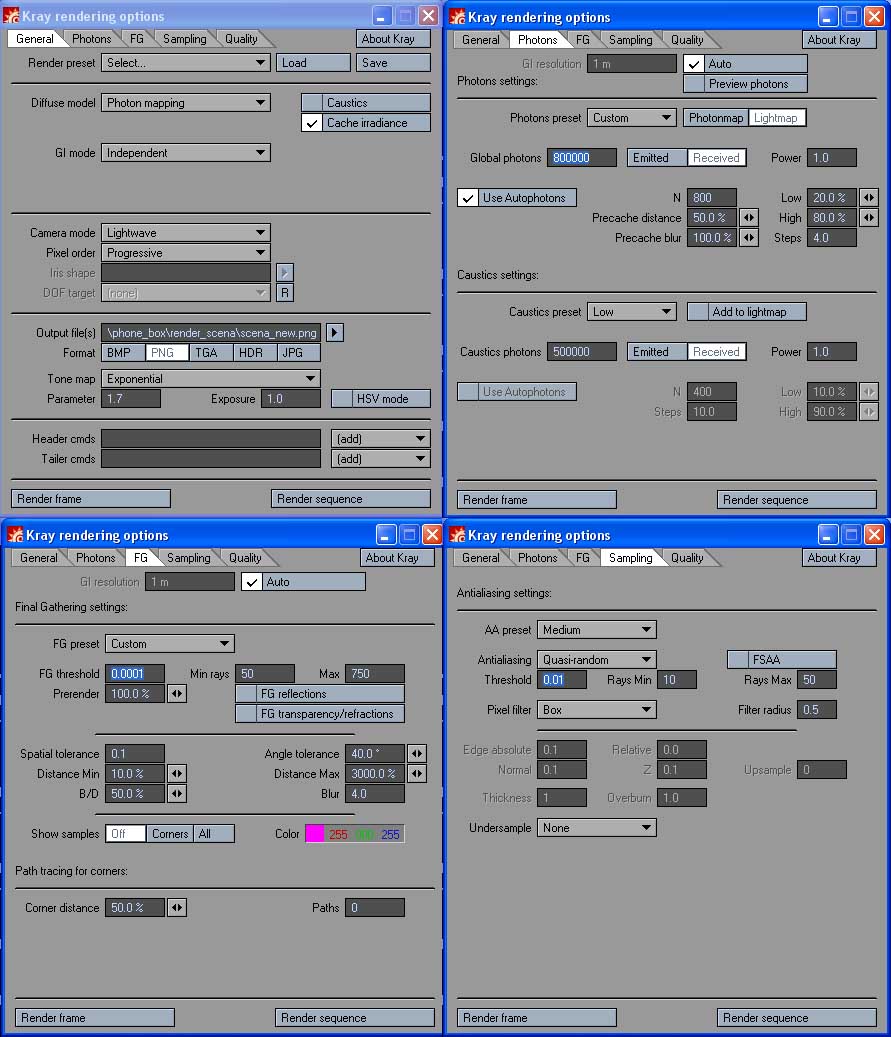The image size is (891, 1037).
Task: Click the magenta sample Color swatch
Action: tap(314, 834)
